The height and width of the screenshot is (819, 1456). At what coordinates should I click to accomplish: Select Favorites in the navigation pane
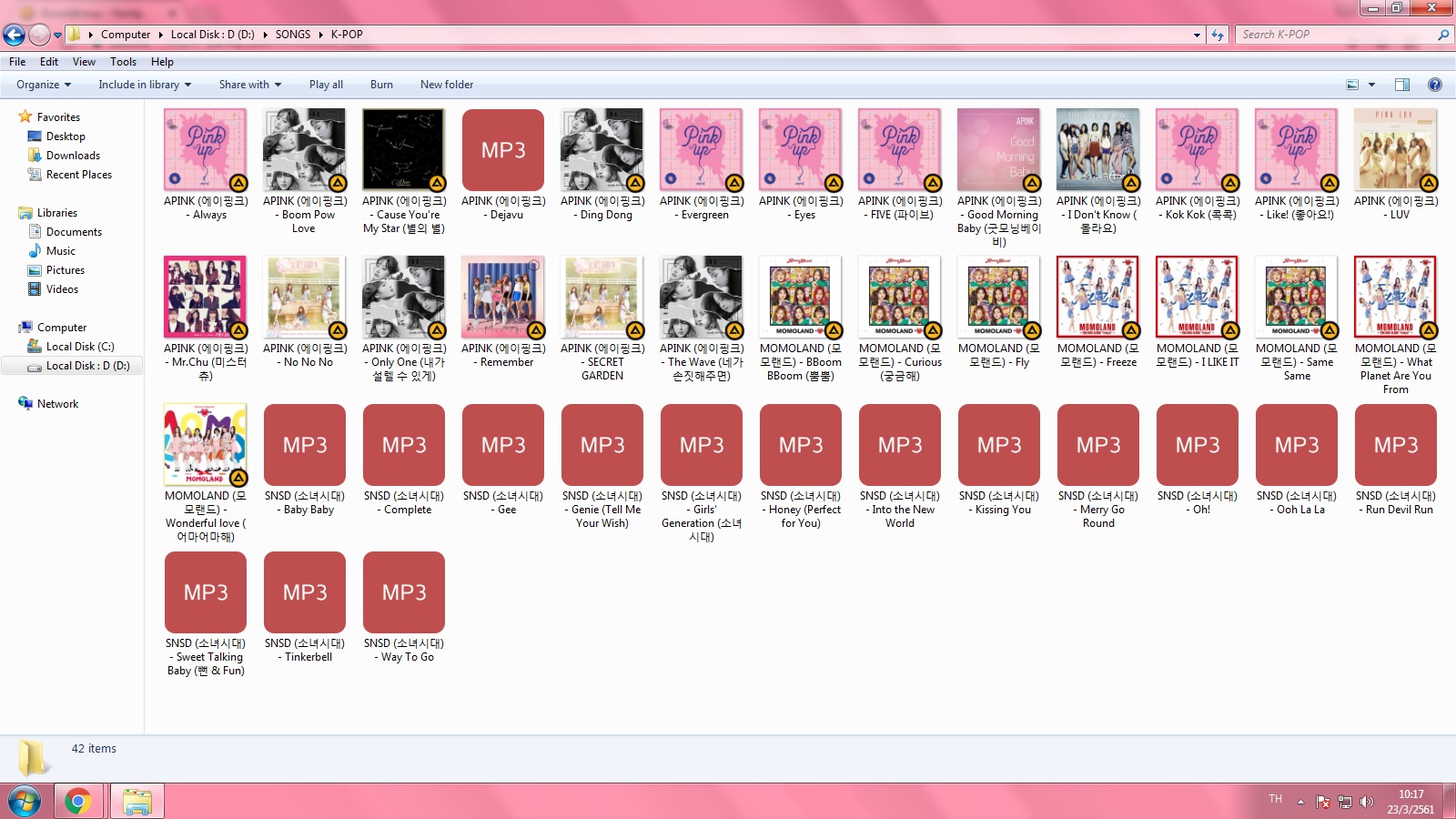coord(58,117)
